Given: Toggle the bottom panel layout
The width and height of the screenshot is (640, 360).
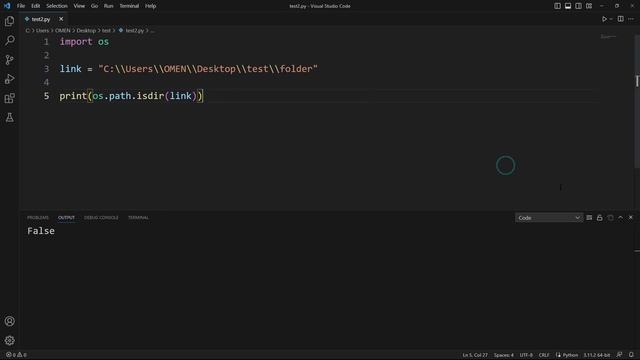Looking at the screenshot, I should click(x=568, y=6).
